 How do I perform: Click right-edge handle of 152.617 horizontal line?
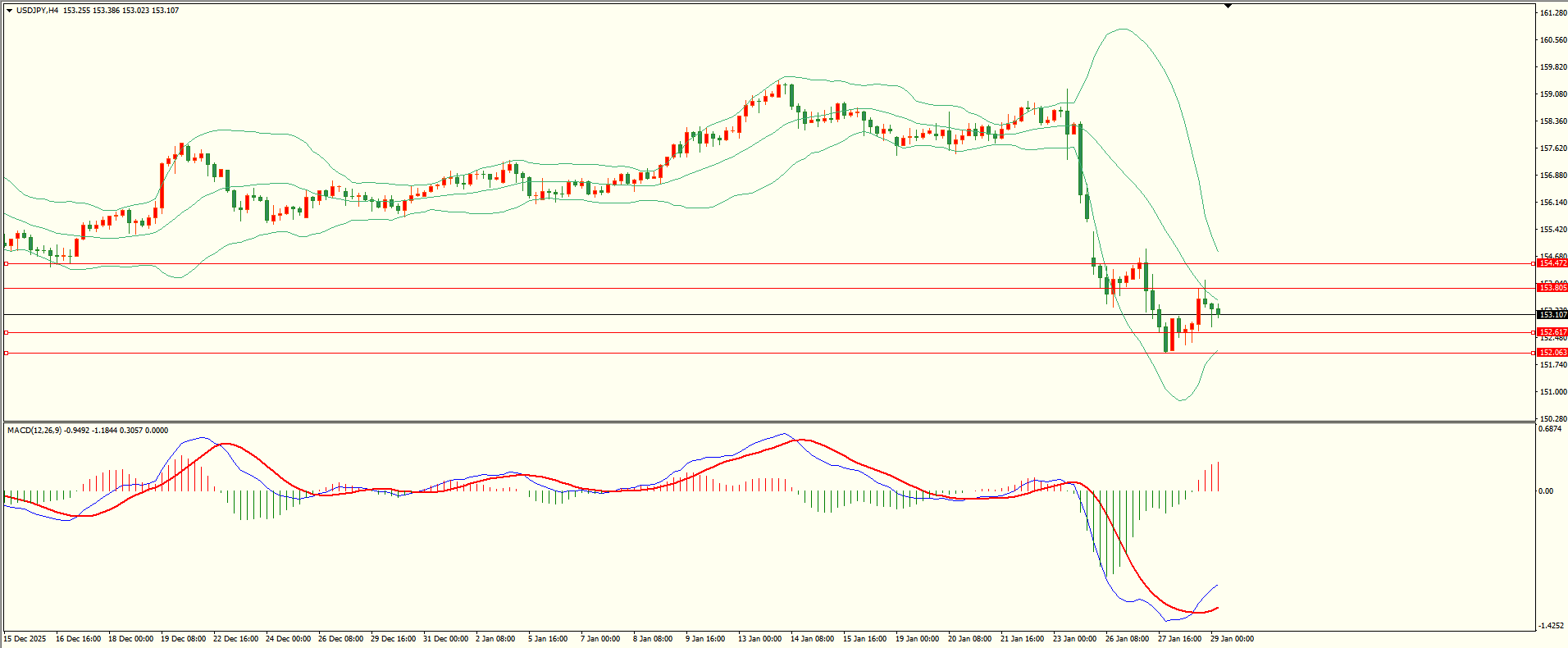(1534, 332)
